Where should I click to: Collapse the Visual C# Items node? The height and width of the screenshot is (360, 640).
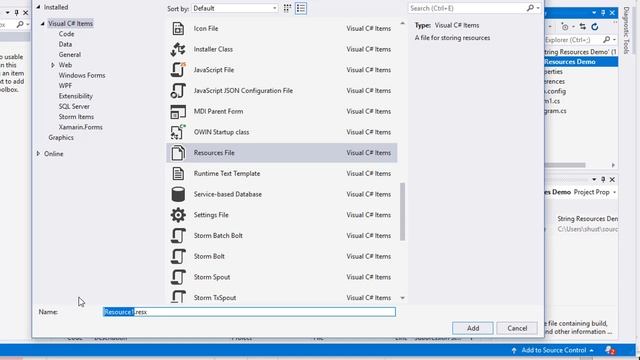tap(42, 24)
